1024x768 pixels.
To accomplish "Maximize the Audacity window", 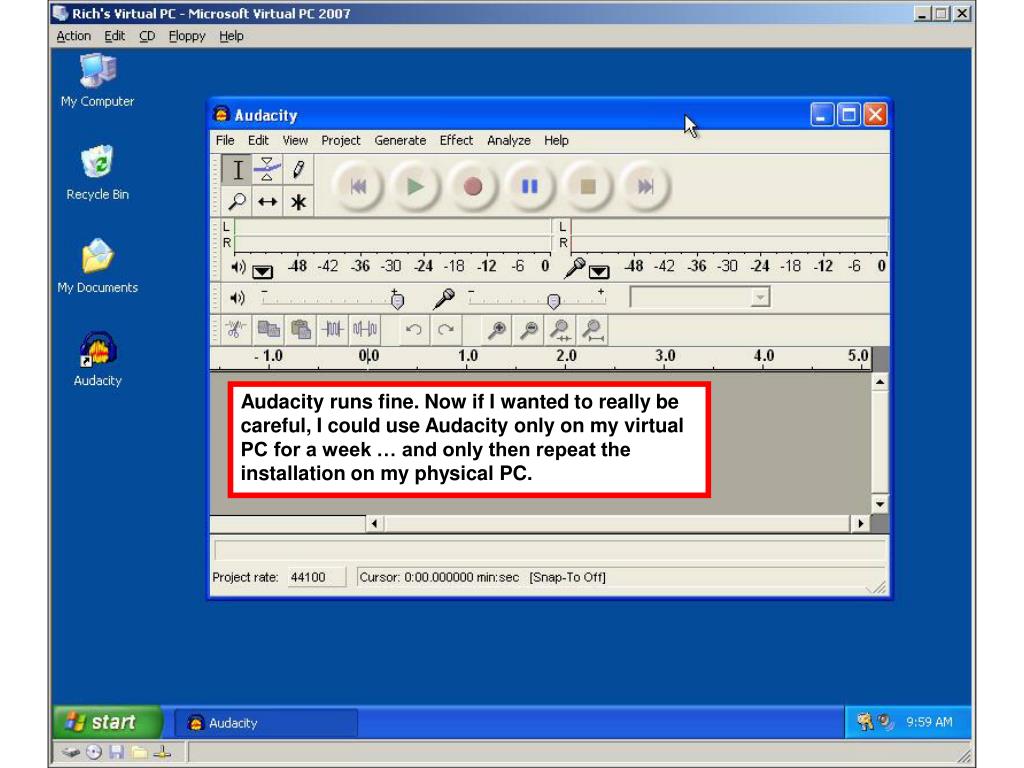I will coord(848,115).
